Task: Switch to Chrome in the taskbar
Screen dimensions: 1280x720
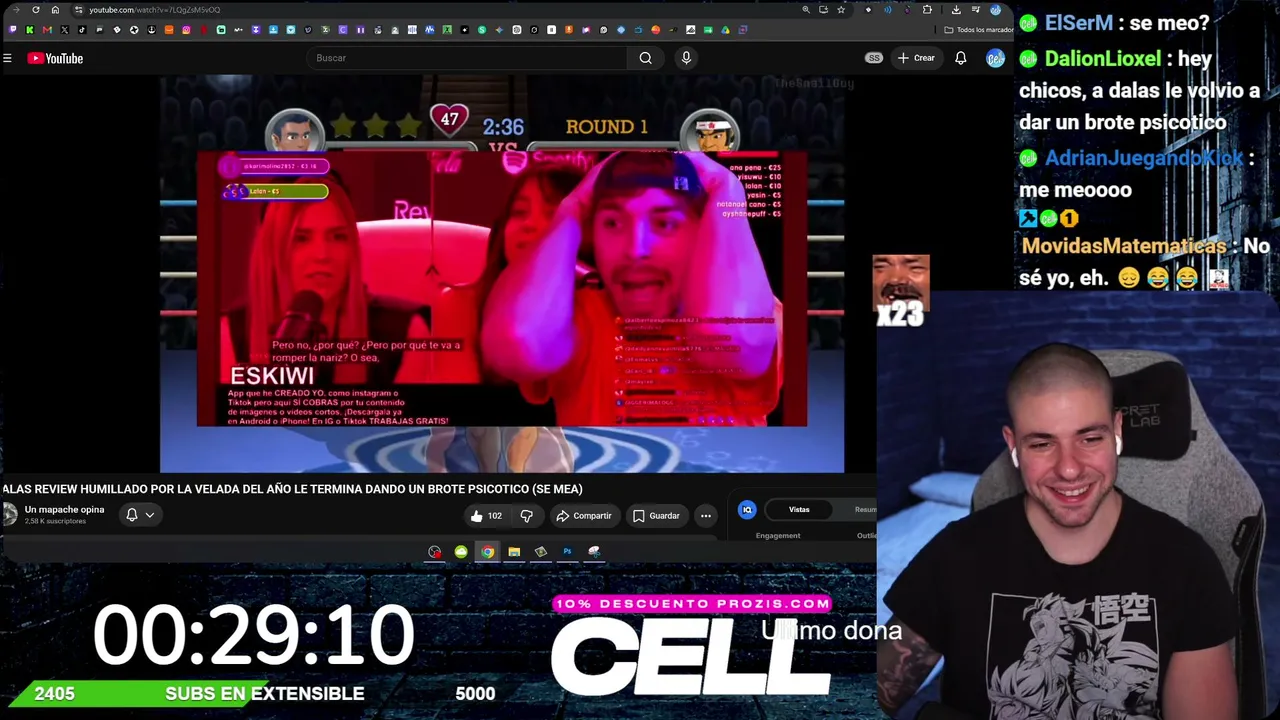Action: pyautogui.click(x=487, y=552)
